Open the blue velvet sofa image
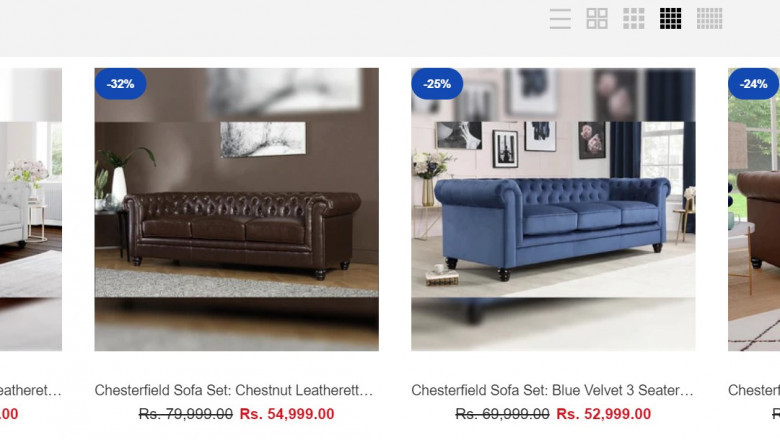The height and width of the screenshot is (440, 780). [x=553, y=209]
